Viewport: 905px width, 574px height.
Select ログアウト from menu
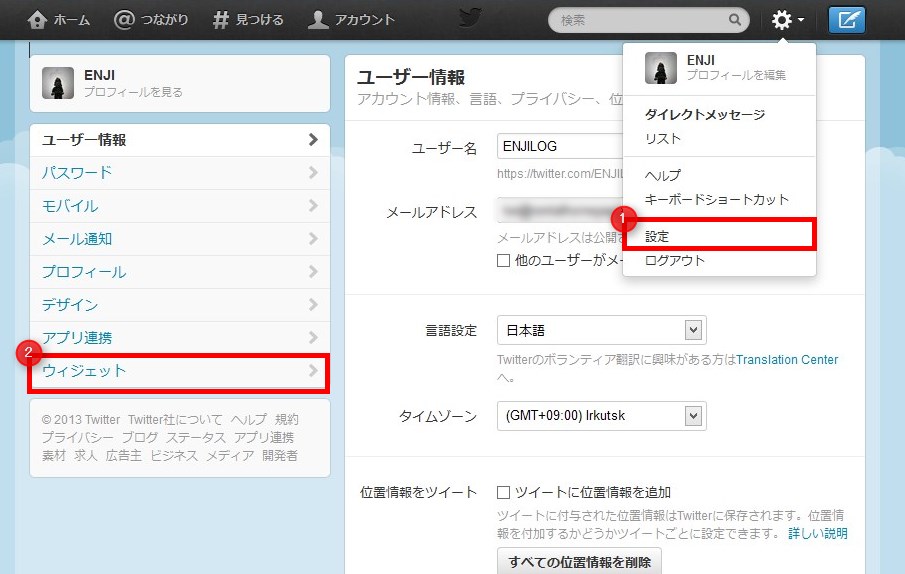coord(675,261)
